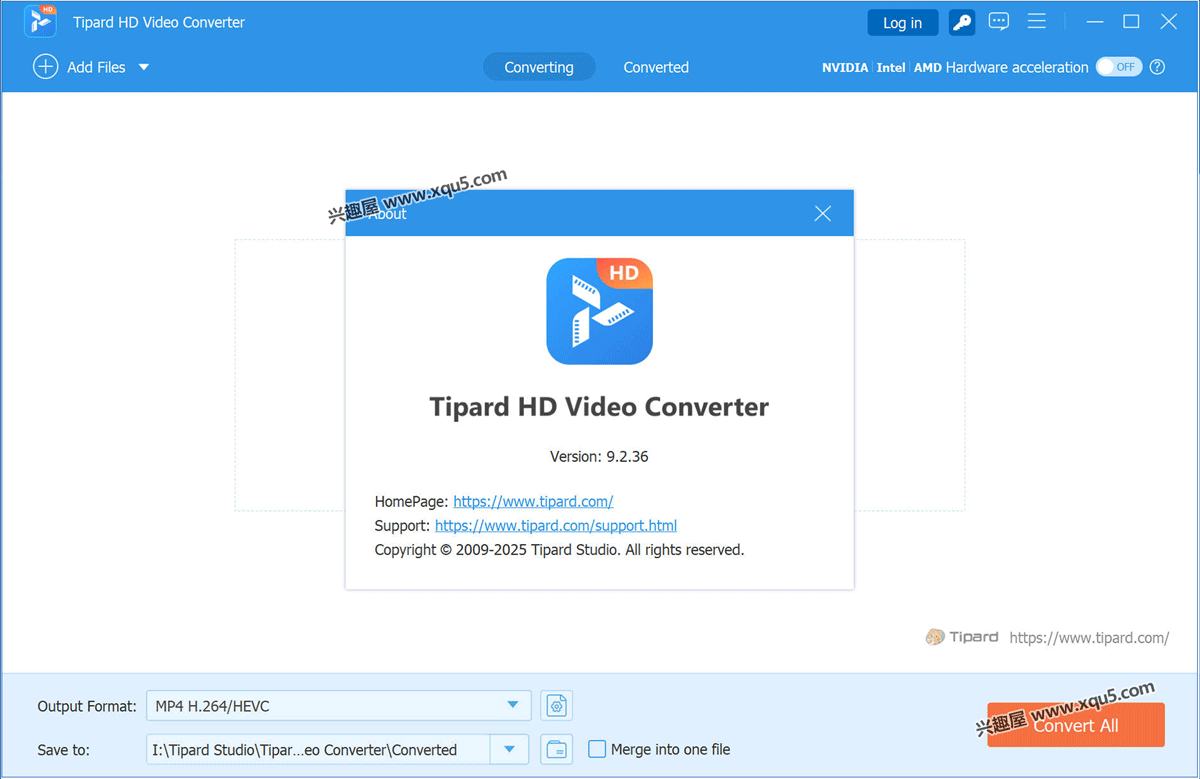Screen dimensions: 1200x779
Task: Click the copyright Tipard Studio text
Action: point(559,549)
